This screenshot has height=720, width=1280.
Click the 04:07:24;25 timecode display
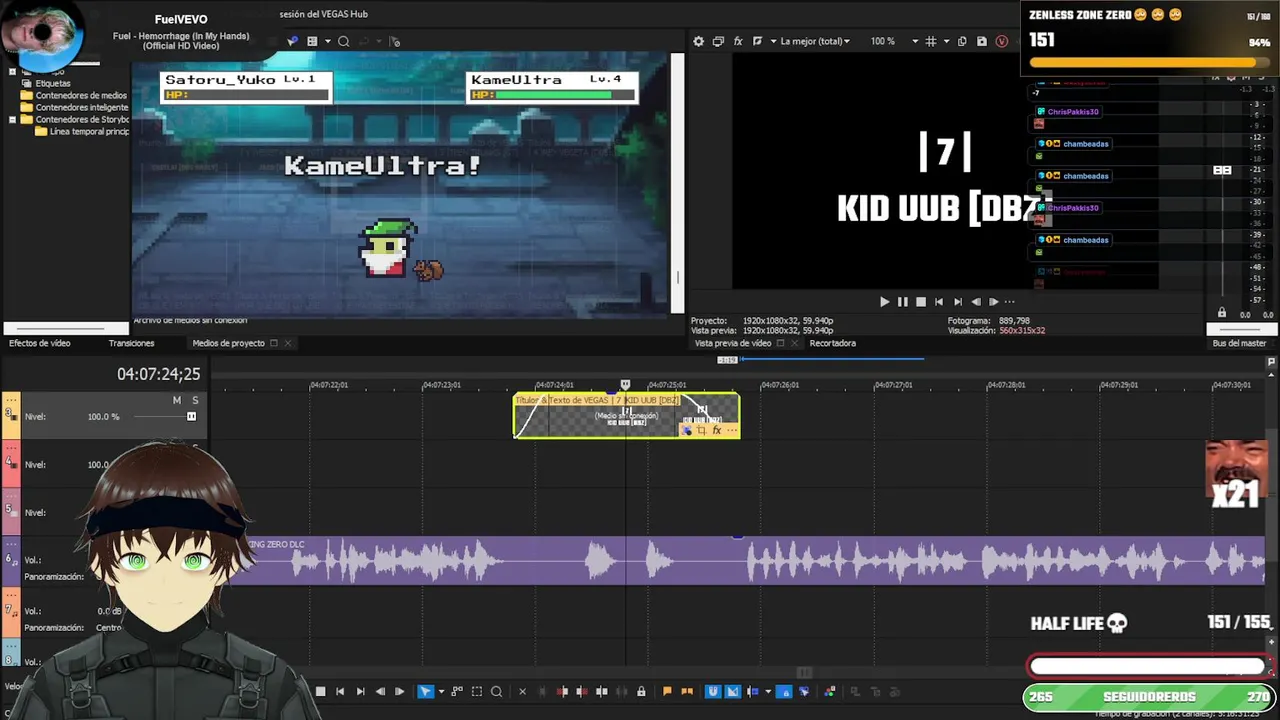click(x=159, y=374)
